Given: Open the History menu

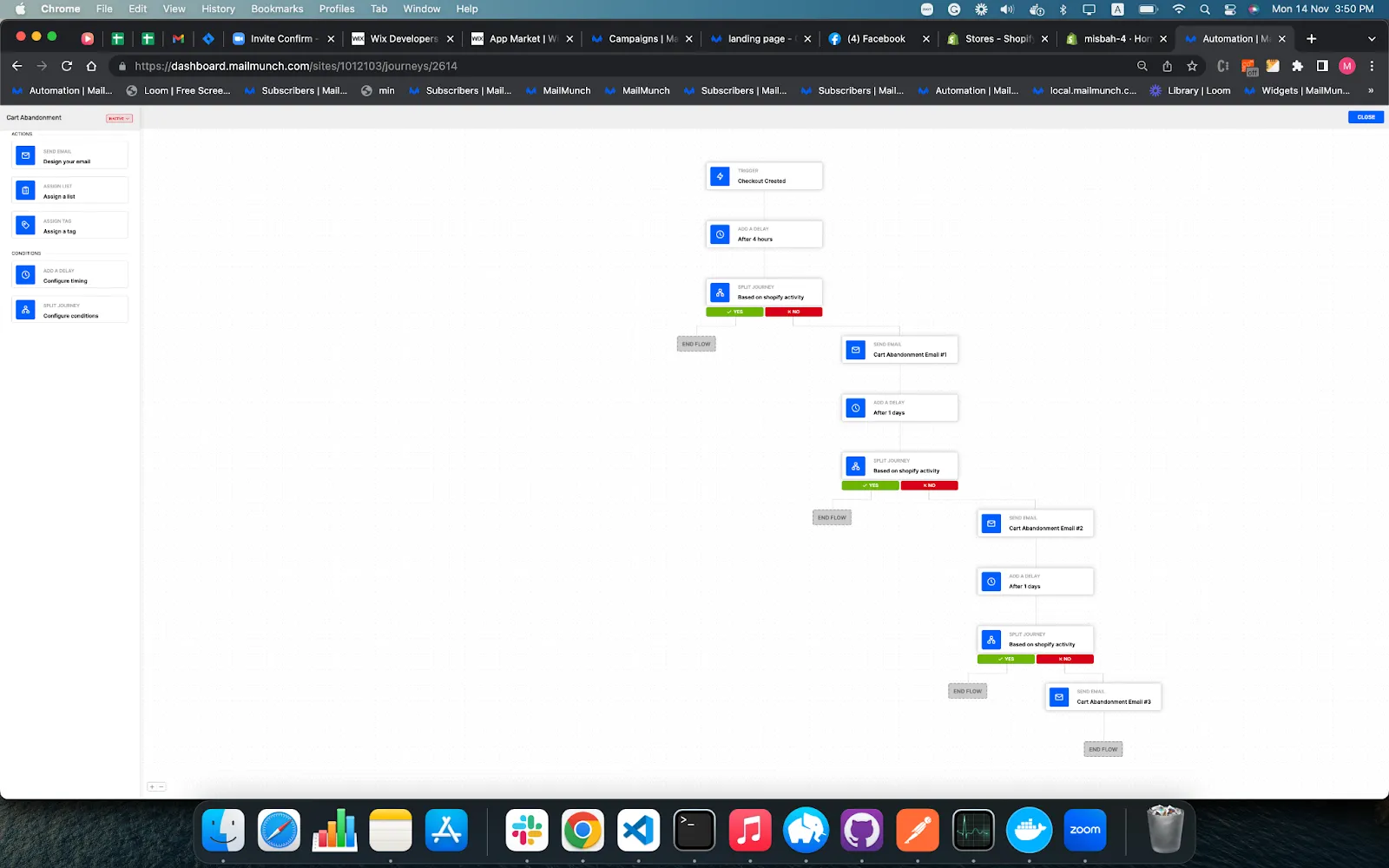Looking at the screenshot, I should (218, 9).
